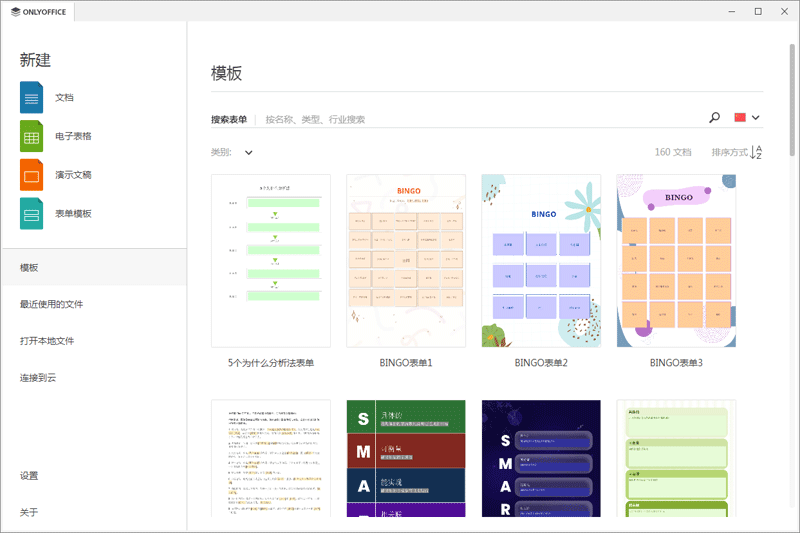Viewport: 800px width, 533px height.
Task: Click the magnifier search icon
Action: click(x=714, y=118)
